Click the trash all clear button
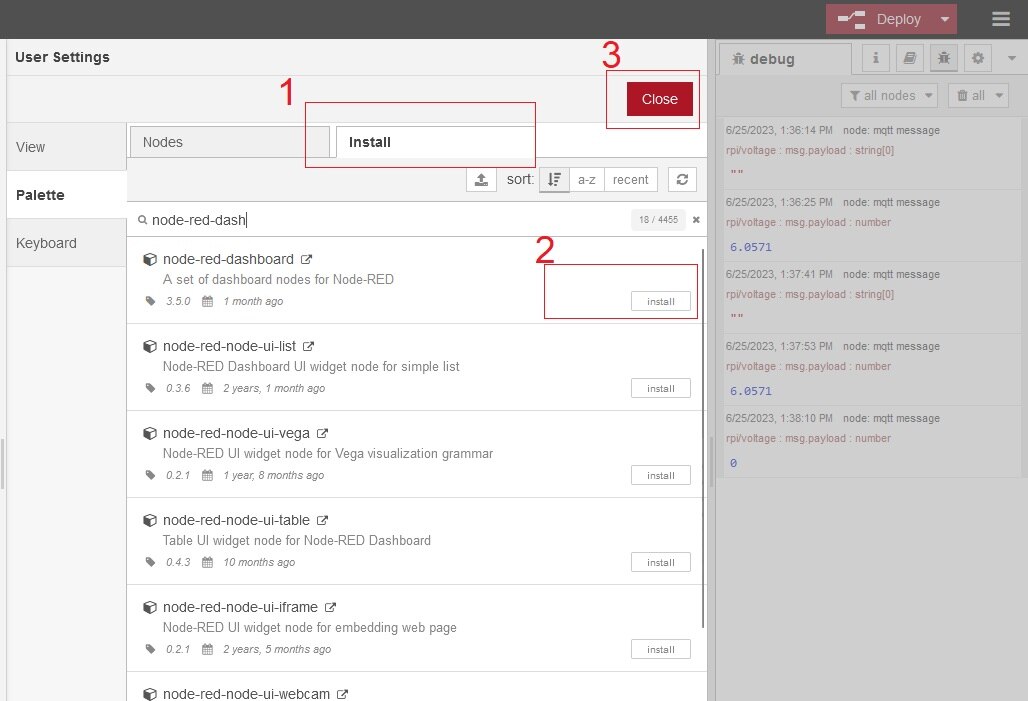Viewport: 1028px width, 701px height. 970,96
